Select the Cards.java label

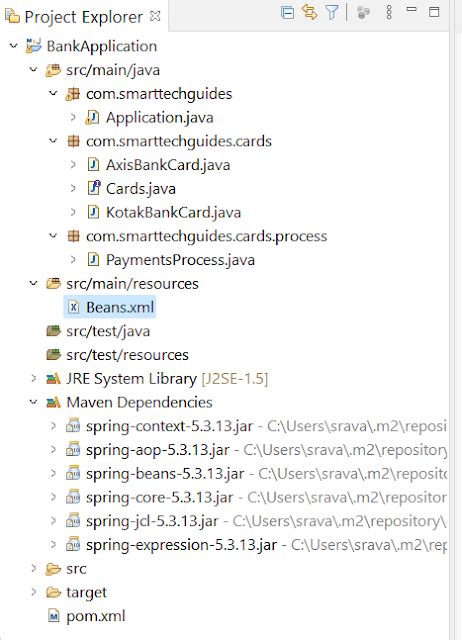[141, 189]
